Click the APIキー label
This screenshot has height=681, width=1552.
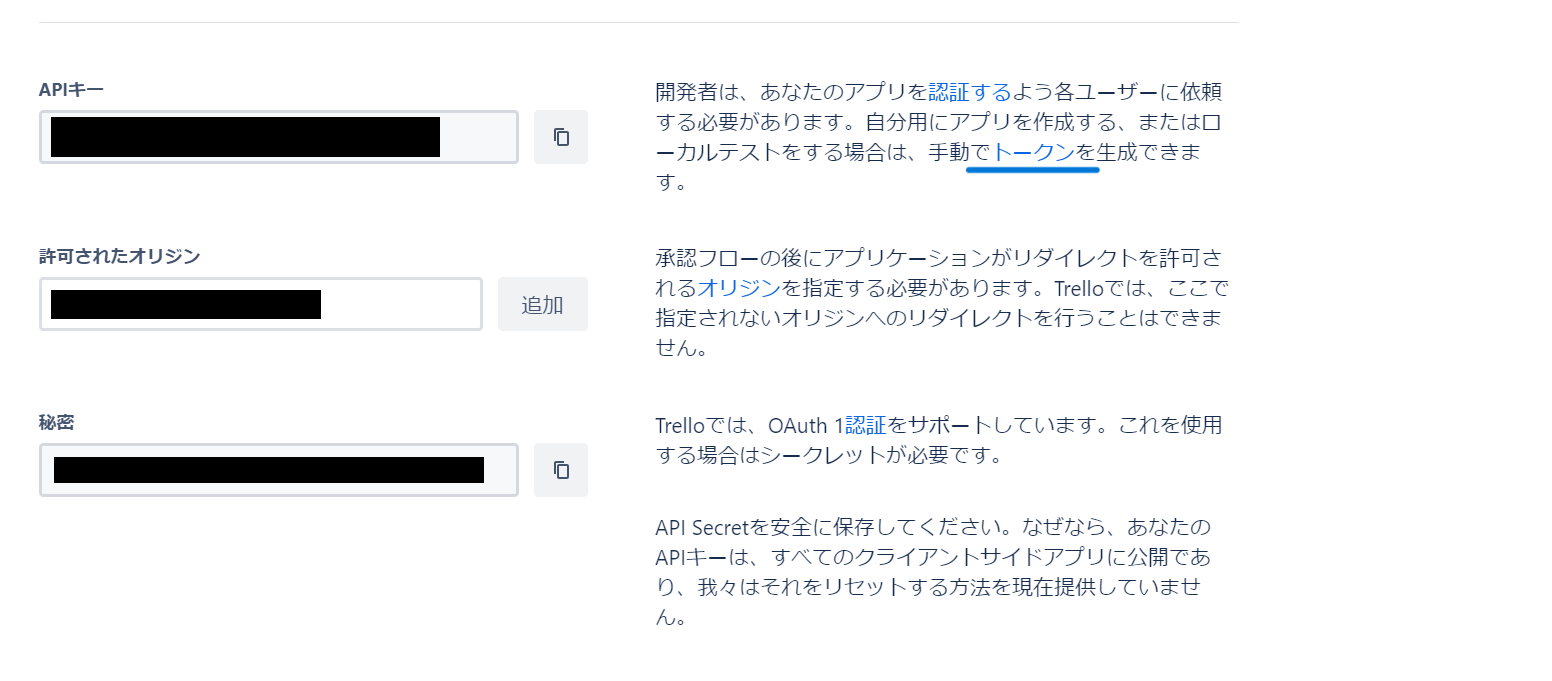[71, 90]
